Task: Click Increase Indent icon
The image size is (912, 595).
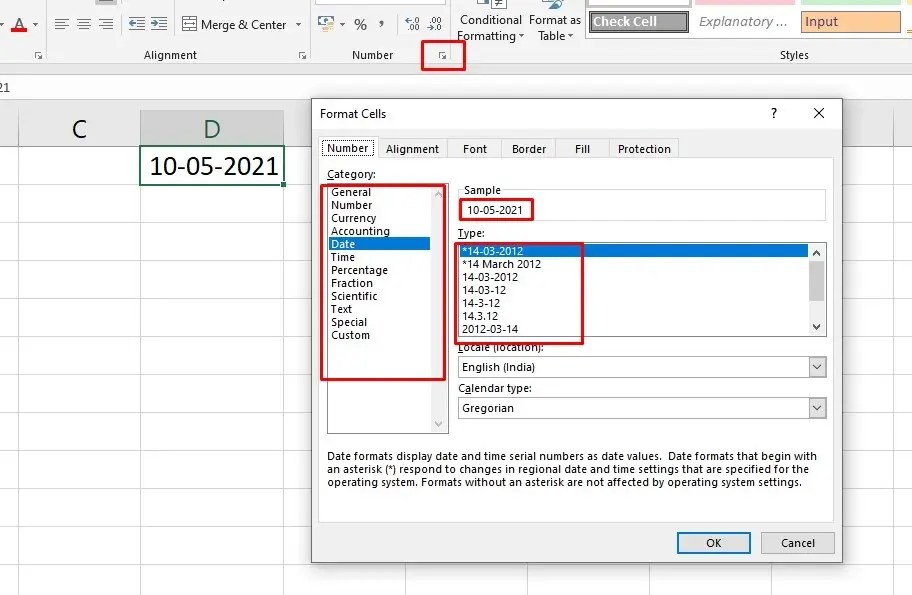Action: [x=159, y=24]
